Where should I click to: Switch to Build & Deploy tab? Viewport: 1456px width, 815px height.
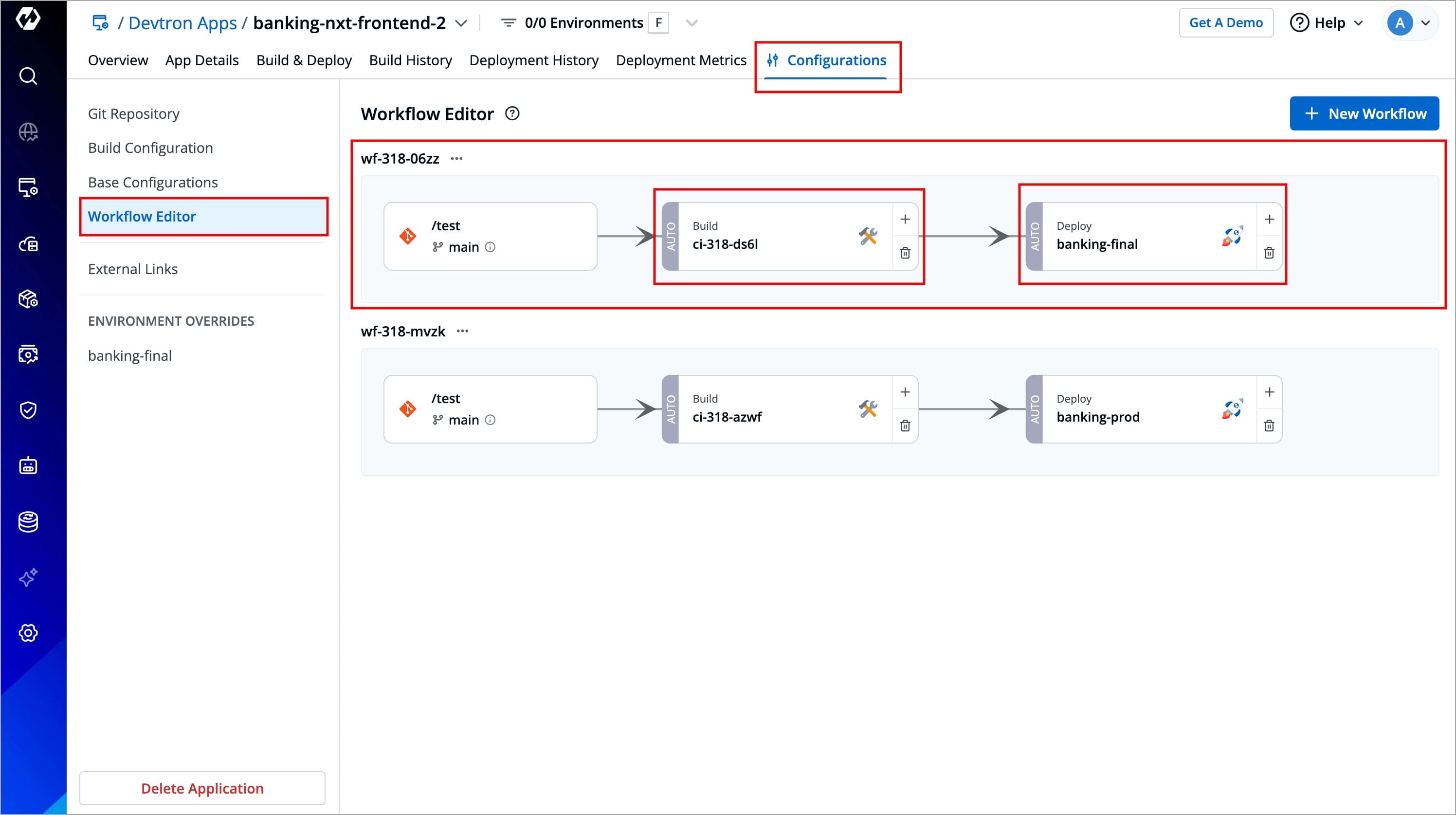click(304, 60)
